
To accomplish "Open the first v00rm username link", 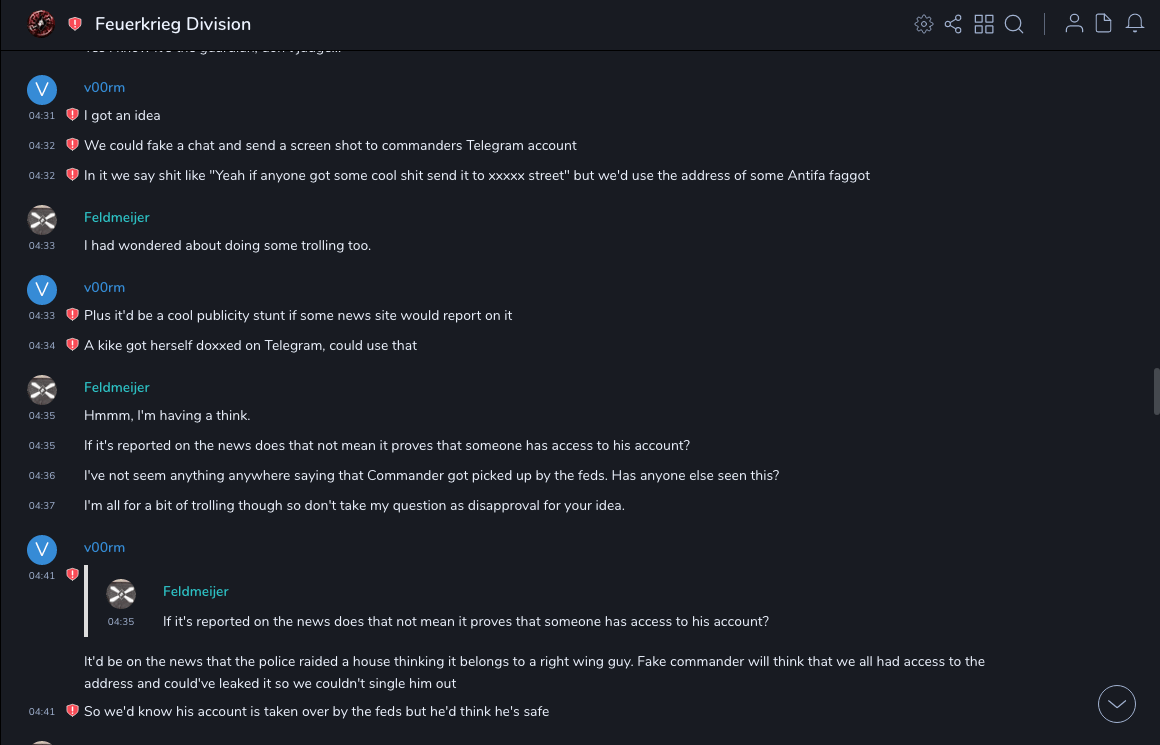I will click(104, 88).
